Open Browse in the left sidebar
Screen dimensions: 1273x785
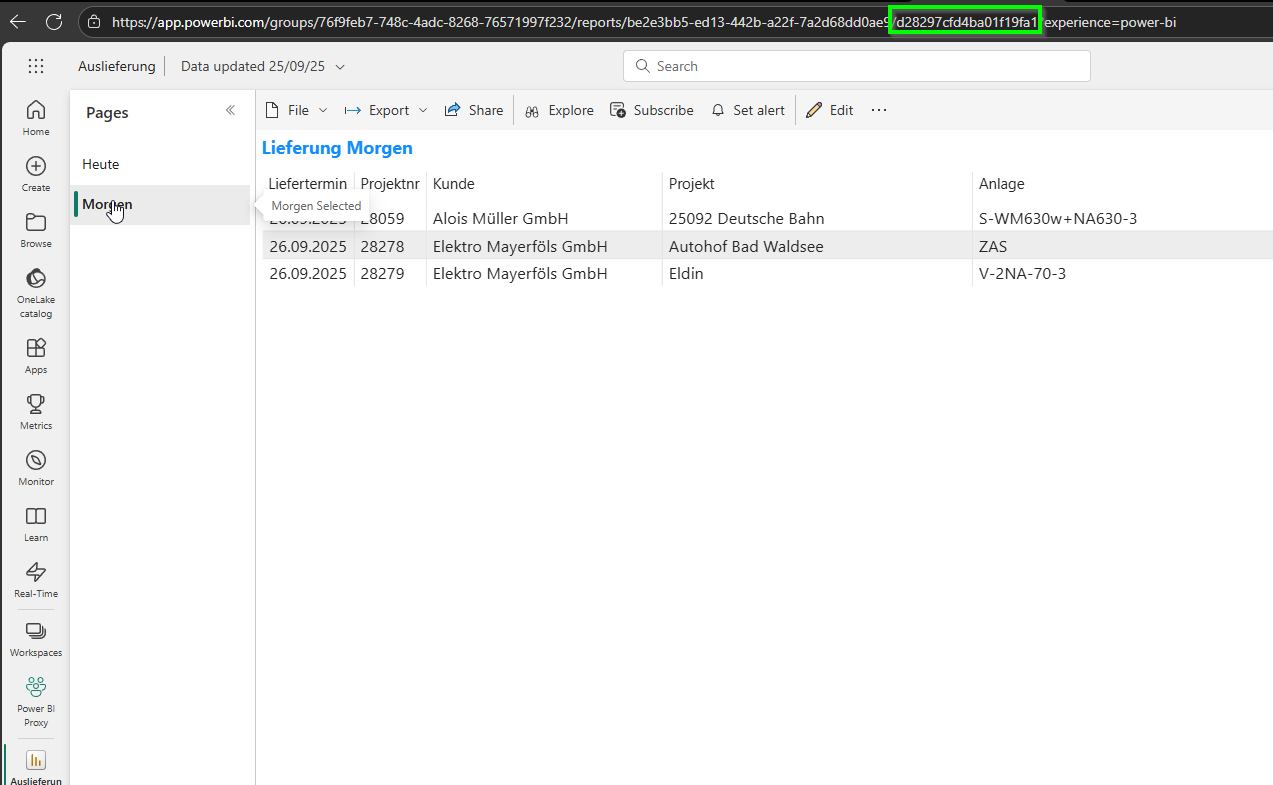(36, 229)
